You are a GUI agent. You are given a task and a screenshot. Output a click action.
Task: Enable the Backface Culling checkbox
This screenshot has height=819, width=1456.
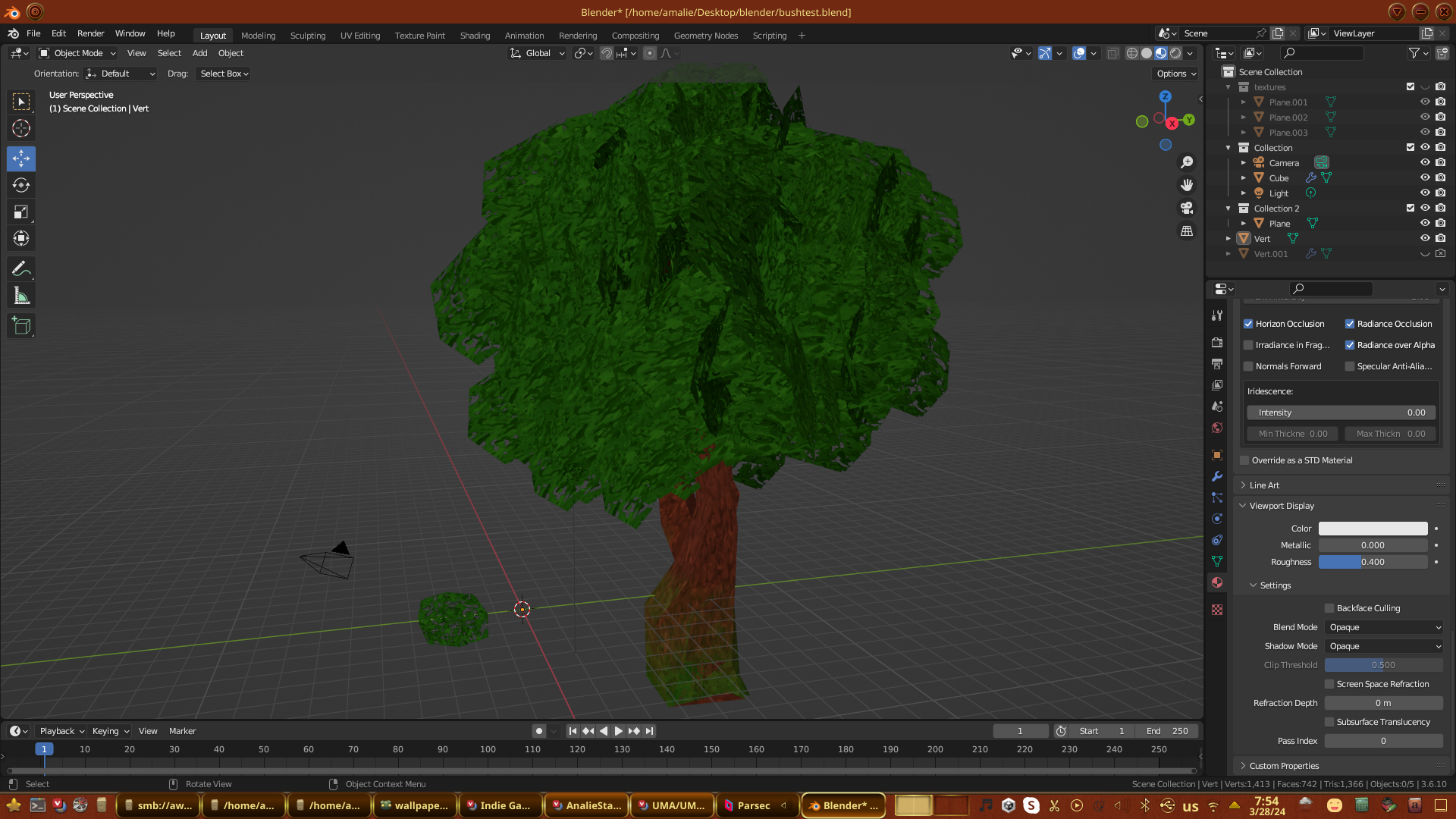[1329, 608]
